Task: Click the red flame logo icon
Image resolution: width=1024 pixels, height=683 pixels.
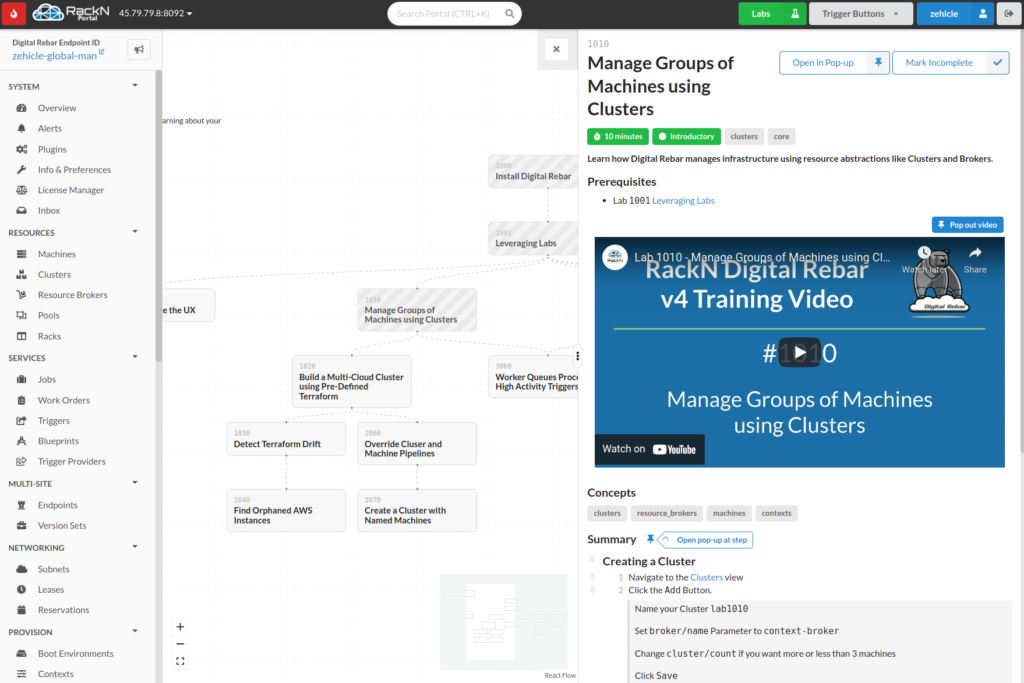Action: click(13, 13)
